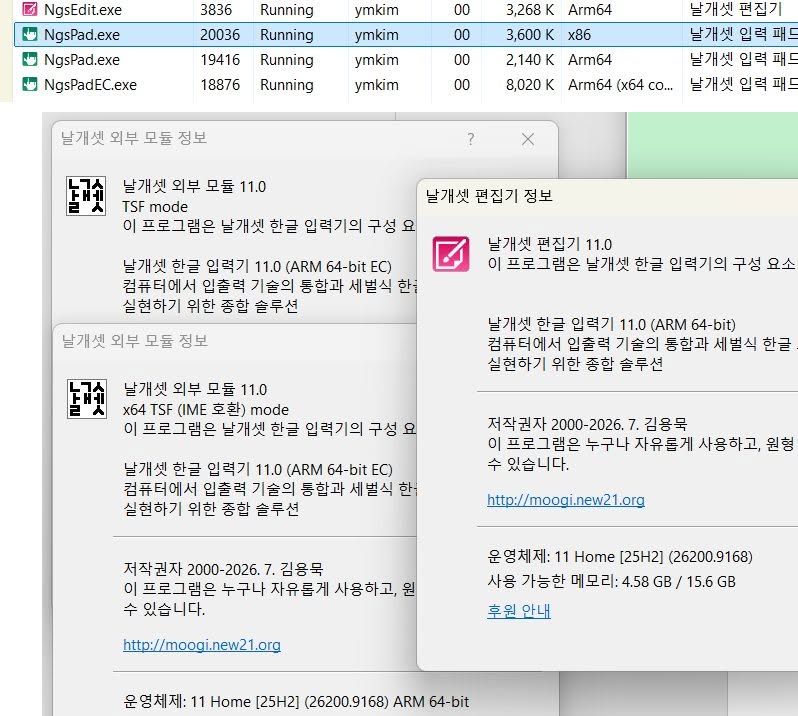Click icon of NgsPad.exe with PID 19416
Image resolution: width=798 pixels, height=716 pixels.
pos(30,59)
